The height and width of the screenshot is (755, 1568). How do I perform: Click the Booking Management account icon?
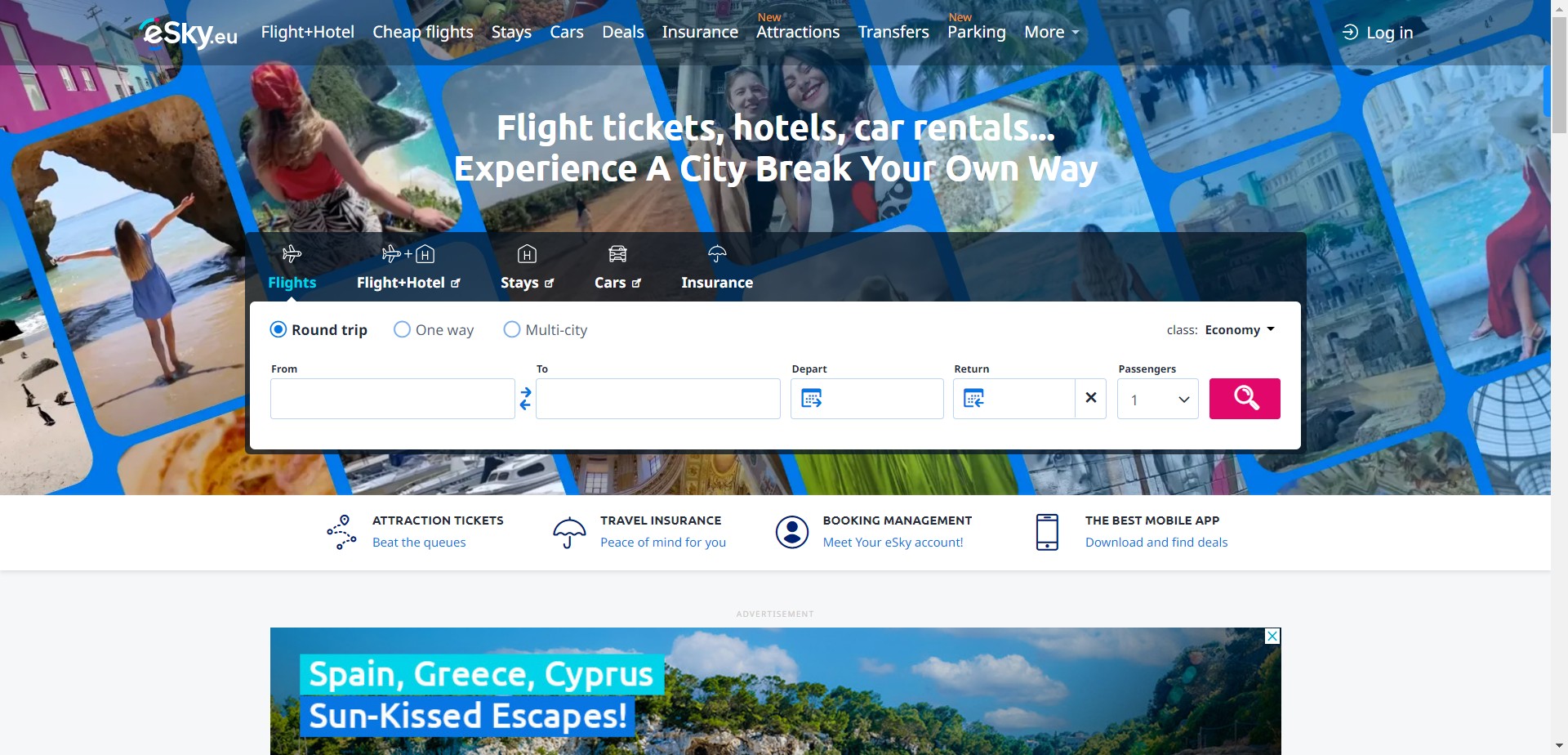pos(791,532)
